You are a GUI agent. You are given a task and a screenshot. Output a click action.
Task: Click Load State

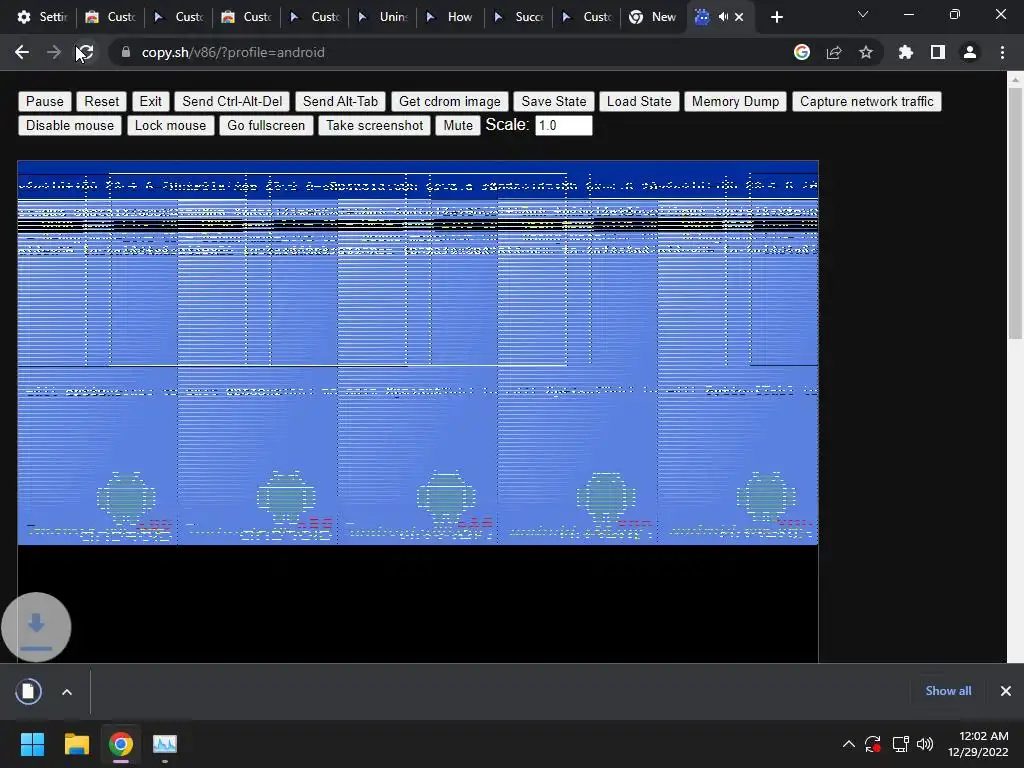(639, 101)
